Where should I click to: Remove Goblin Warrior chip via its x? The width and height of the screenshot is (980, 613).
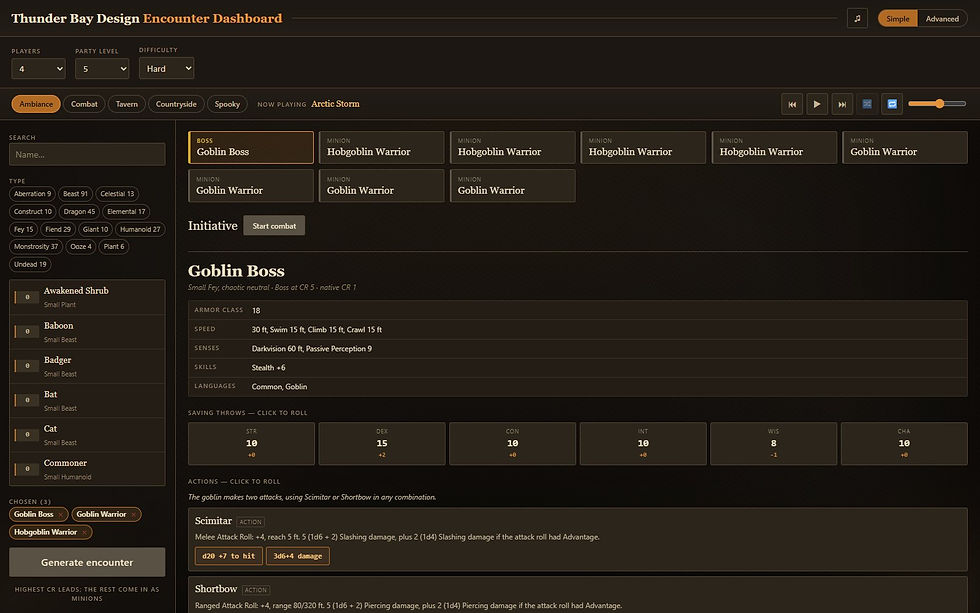point(134,515)
